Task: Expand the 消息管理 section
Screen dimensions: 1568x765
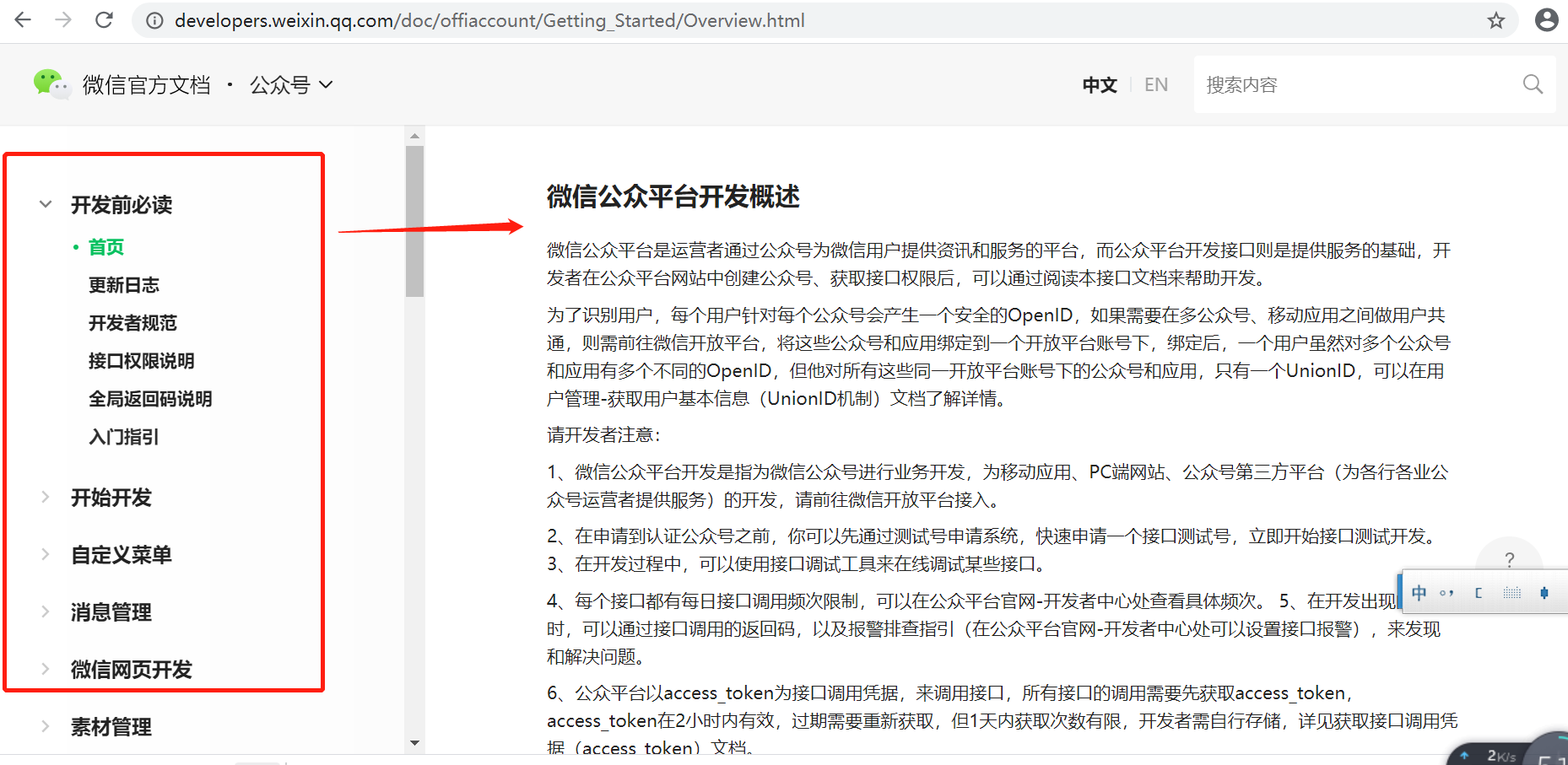Action: [x=111, y=612]
